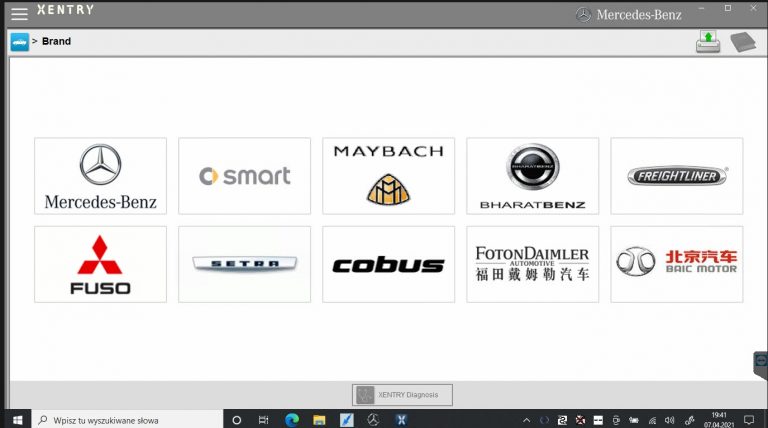768x428 pixels.
Task: Click the pen link tray icon
Action: click(x=690, y=420)
